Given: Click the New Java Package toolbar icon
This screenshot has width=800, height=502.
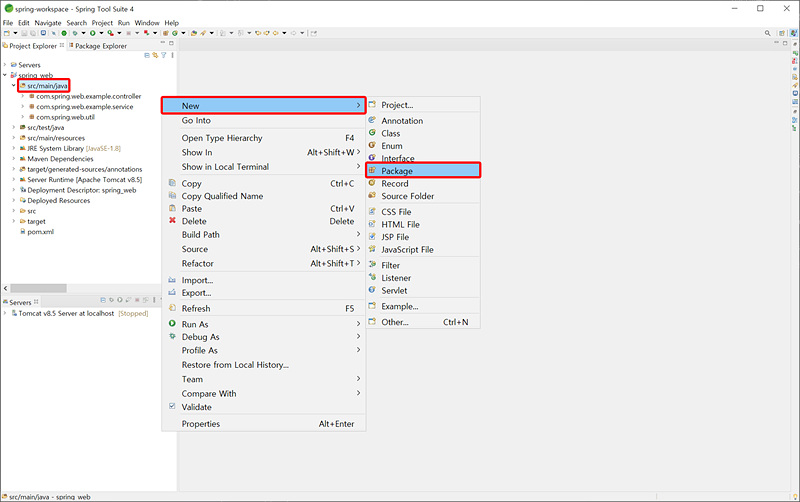Looking at the screenshot, I should [x=165, y=33].
